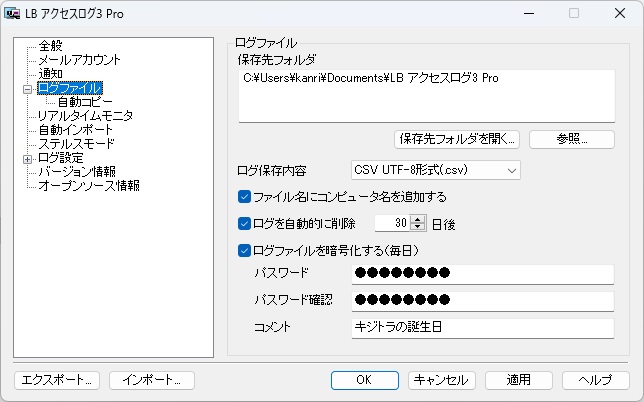Select 全般 in the settings tree
Screen dimensions: 644x402
(51, 46)
